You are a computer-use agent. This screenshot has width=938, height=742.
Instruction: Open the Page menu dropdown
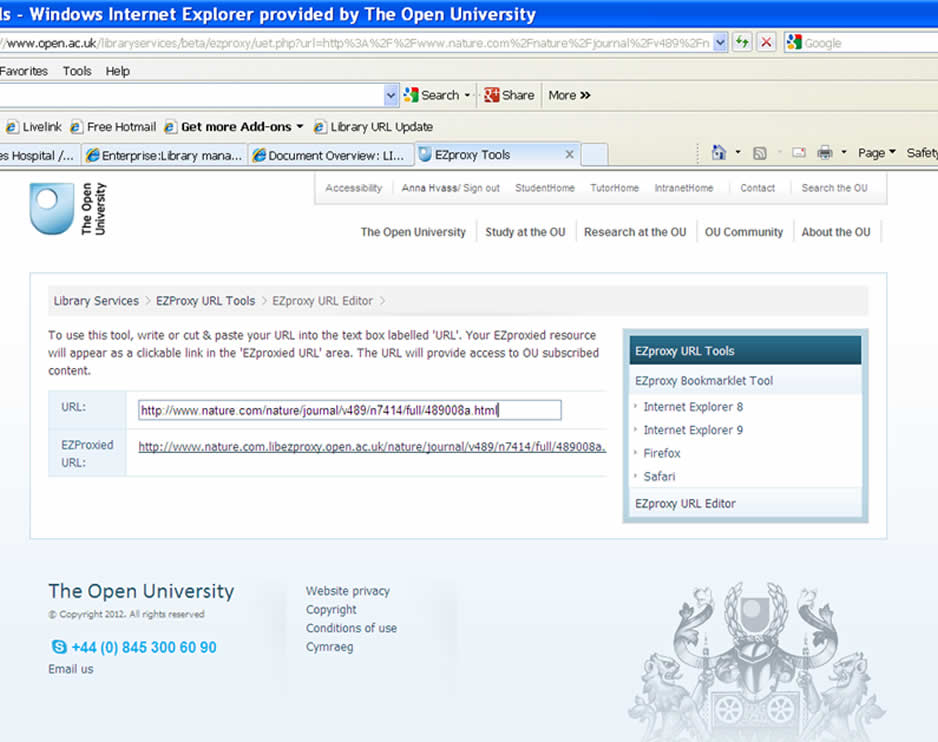(x=876, y=153)
